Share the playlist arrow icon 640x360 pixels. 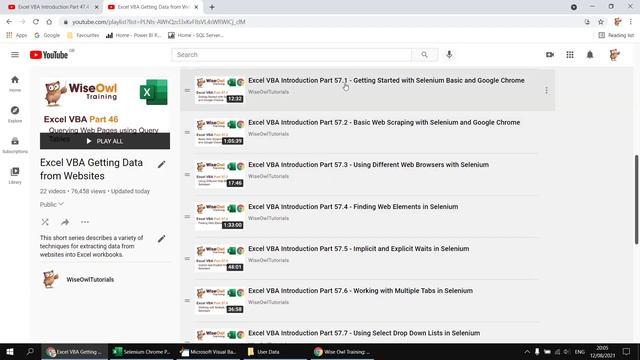pos(65,222)
